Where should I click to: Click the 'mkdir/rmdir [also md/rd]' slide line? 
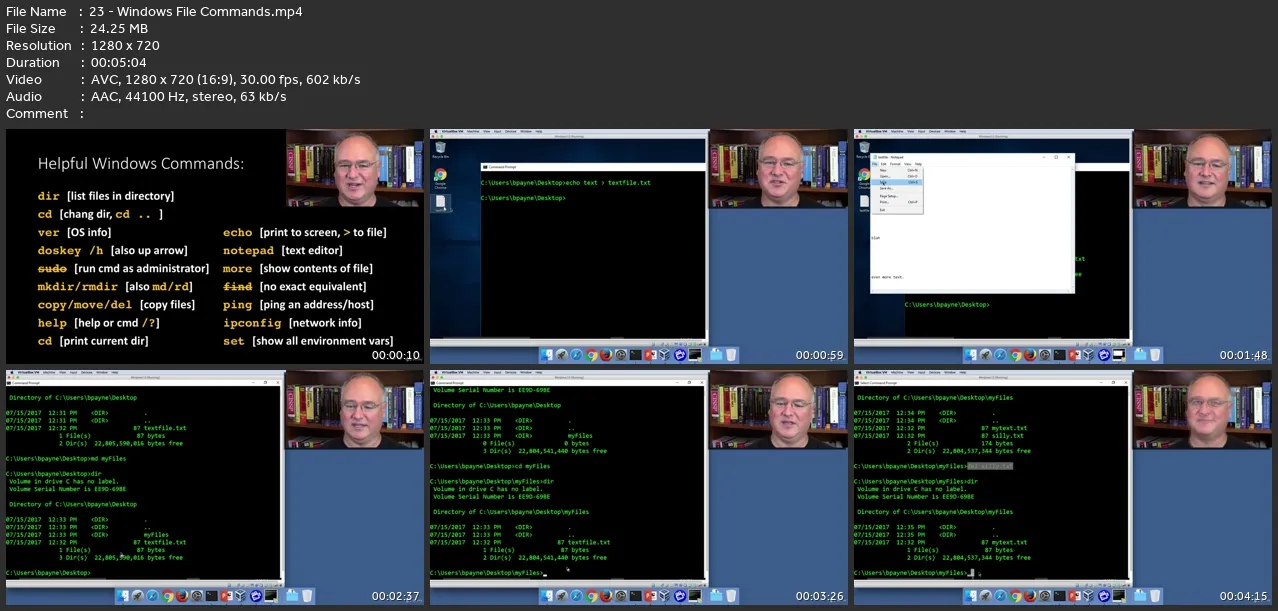(x=115, y=286)
